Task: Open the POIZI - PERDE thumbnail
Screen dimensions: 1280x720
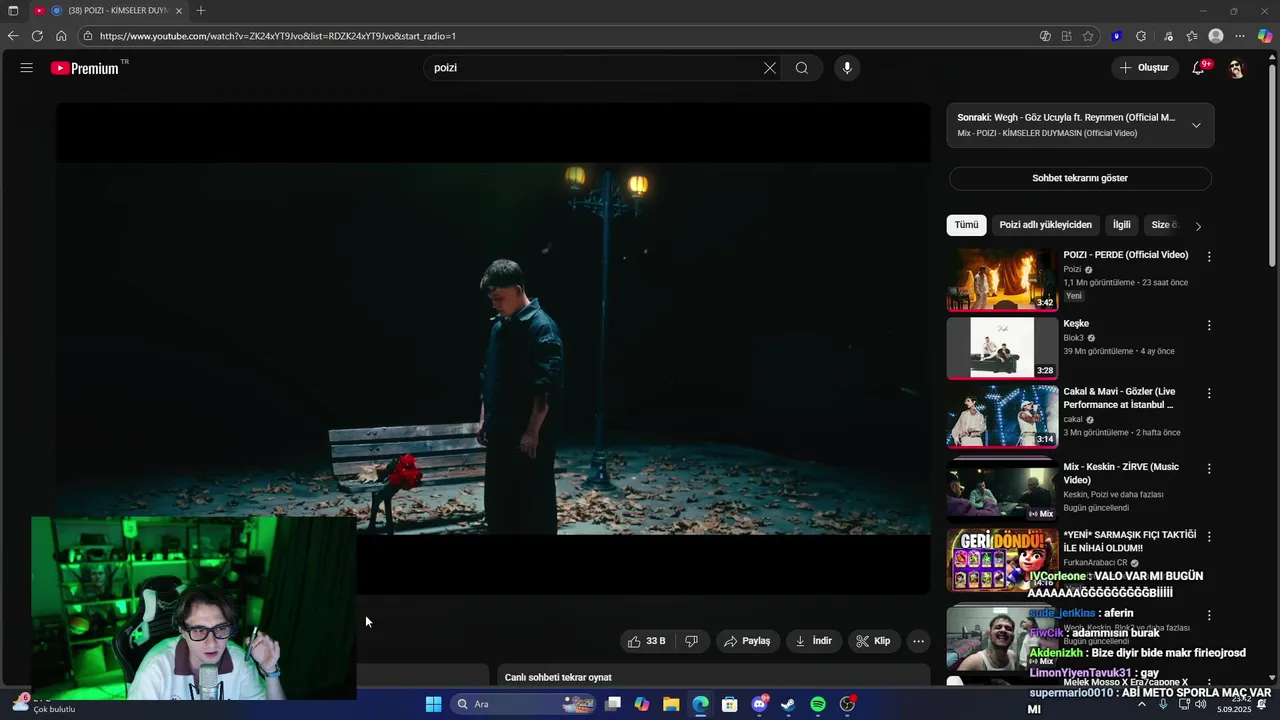Action: [x=1002, y=280]
